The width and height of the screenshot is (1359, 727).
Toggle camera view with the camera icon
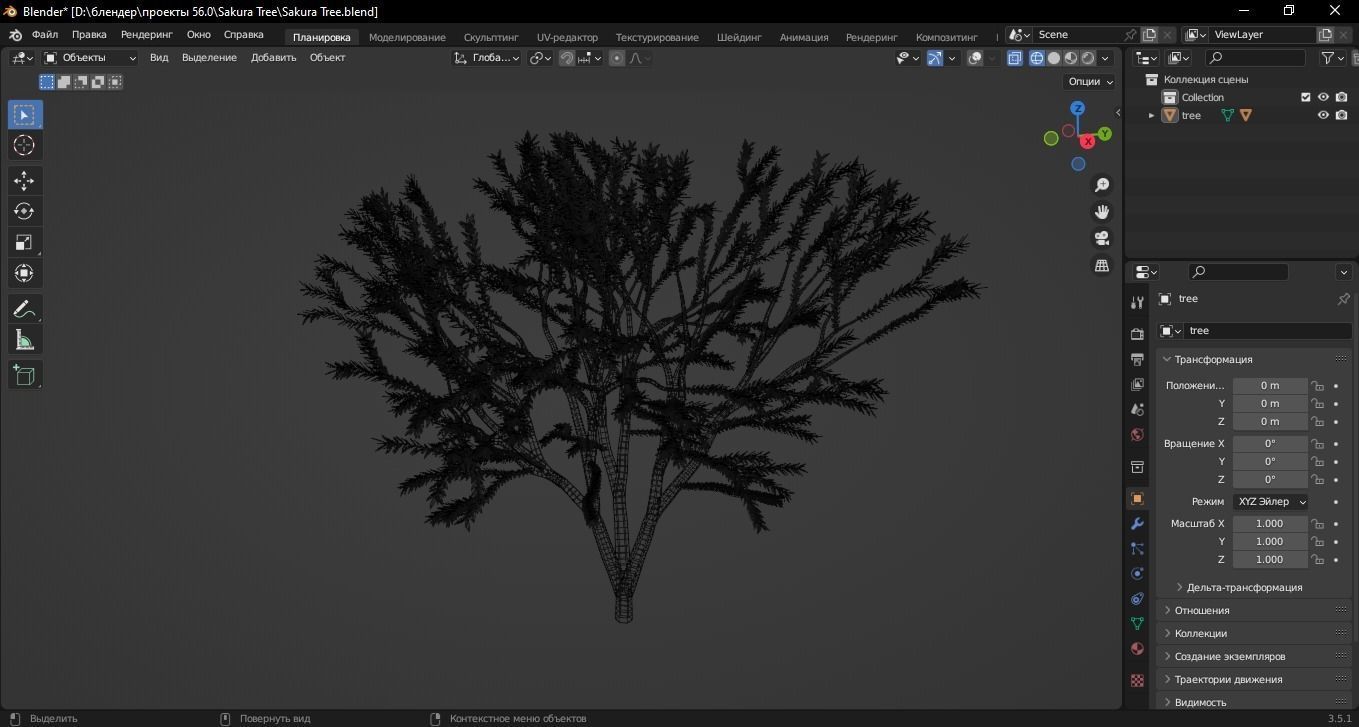pyautogui.click(x=1102, y=238)
